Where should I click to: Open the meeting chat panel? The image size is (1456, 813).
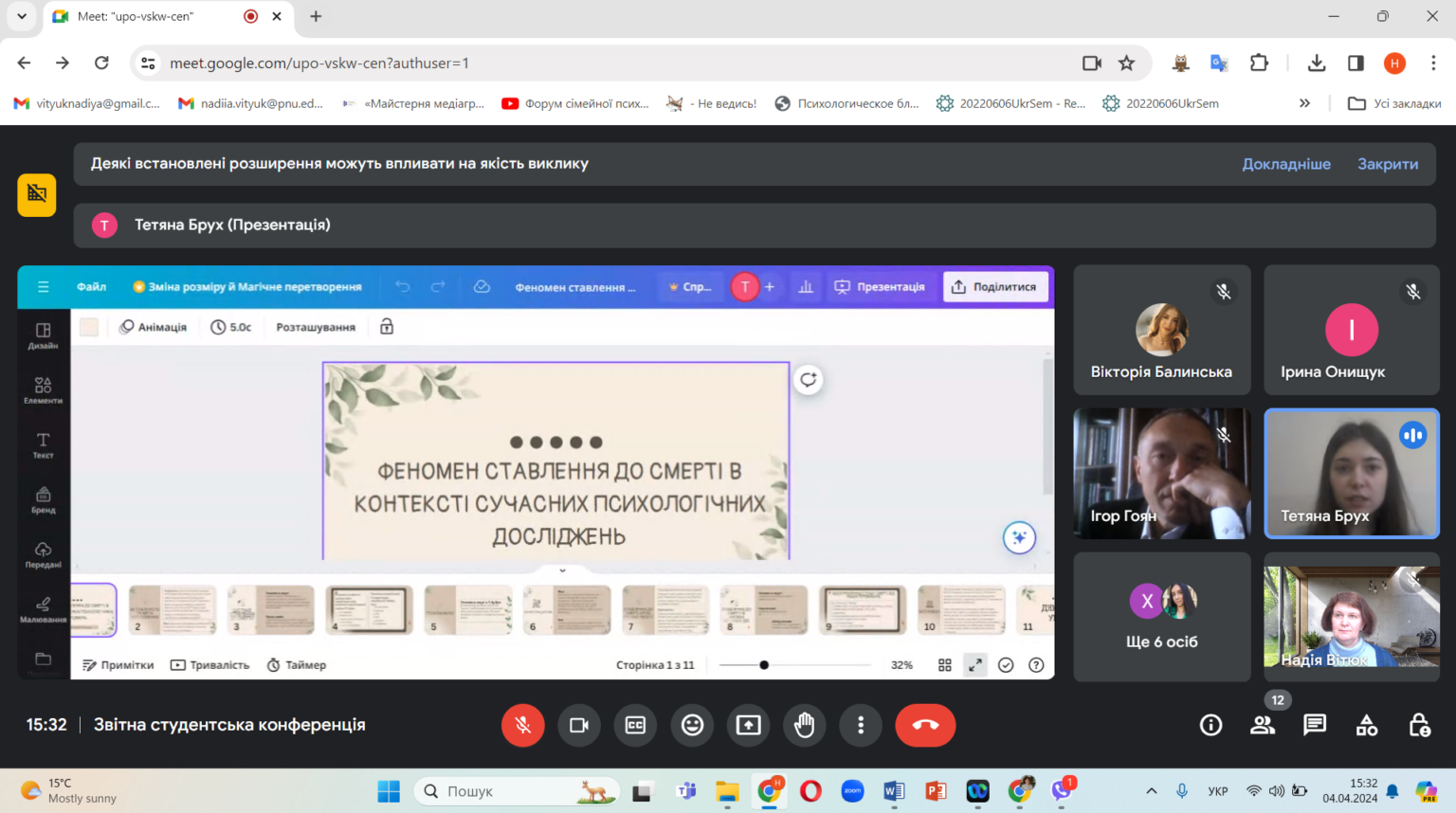1315,725
